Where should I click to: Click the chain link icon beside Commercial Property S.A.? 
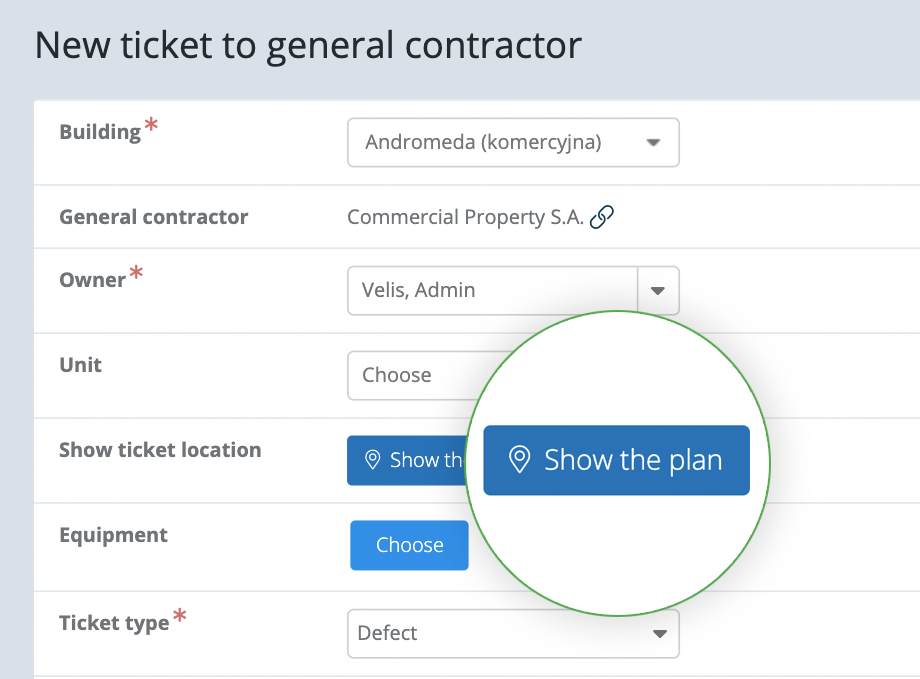601,217
